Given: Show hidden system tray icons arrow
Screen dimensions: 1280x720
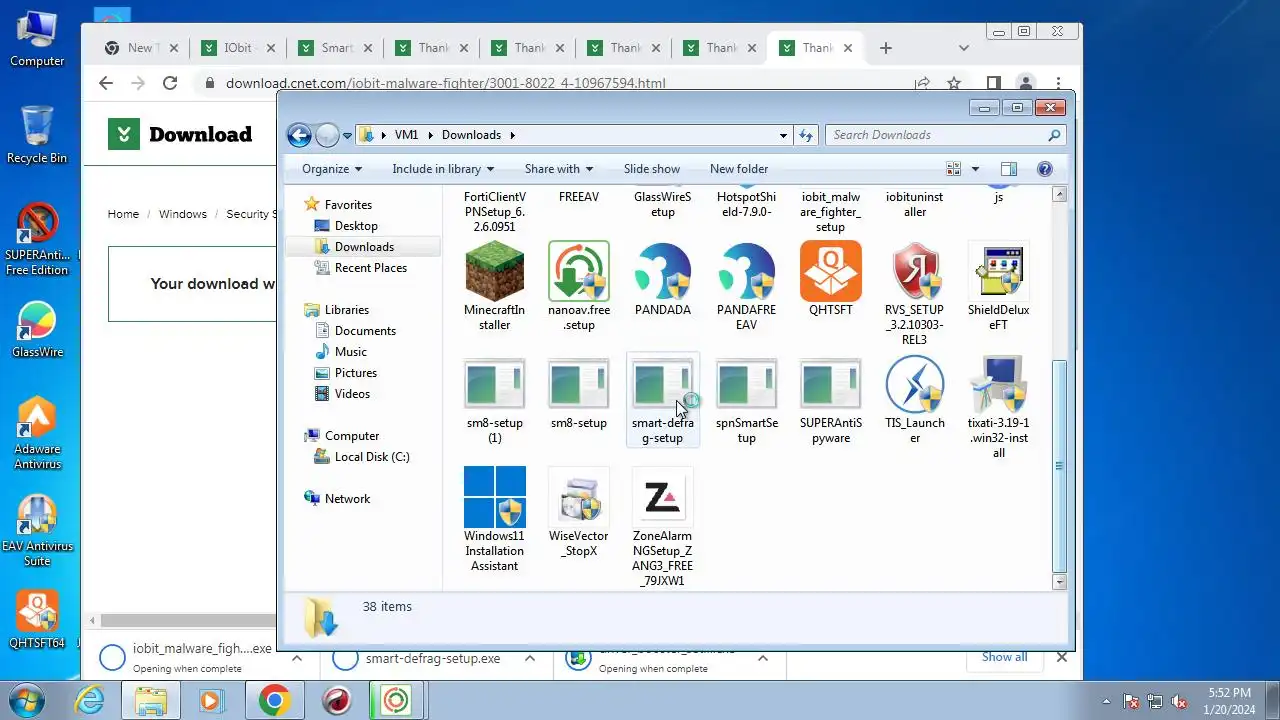Looking at the screenshot, I should [1106, 701].
